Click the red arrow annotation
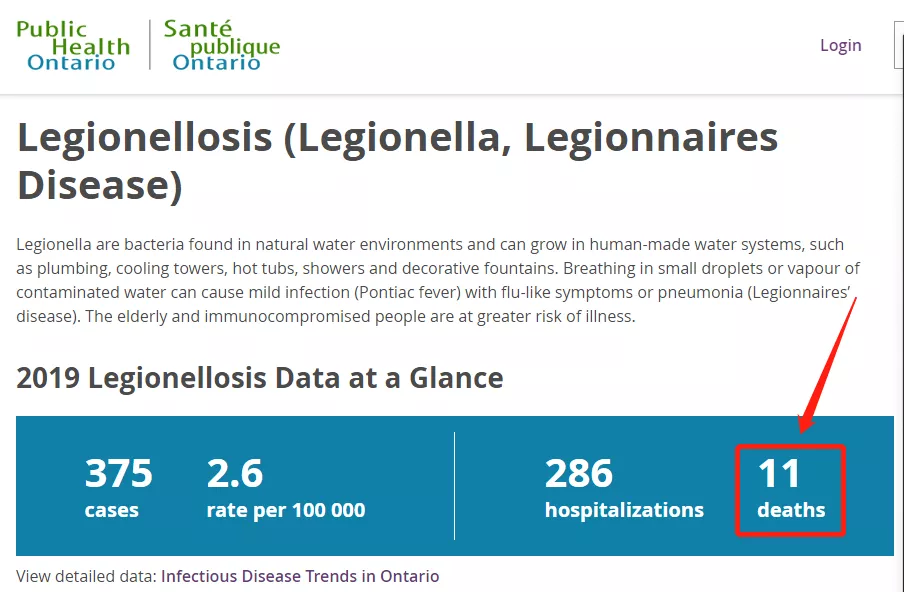This screenshot has width=904, height=592. [x=827, y=365]
